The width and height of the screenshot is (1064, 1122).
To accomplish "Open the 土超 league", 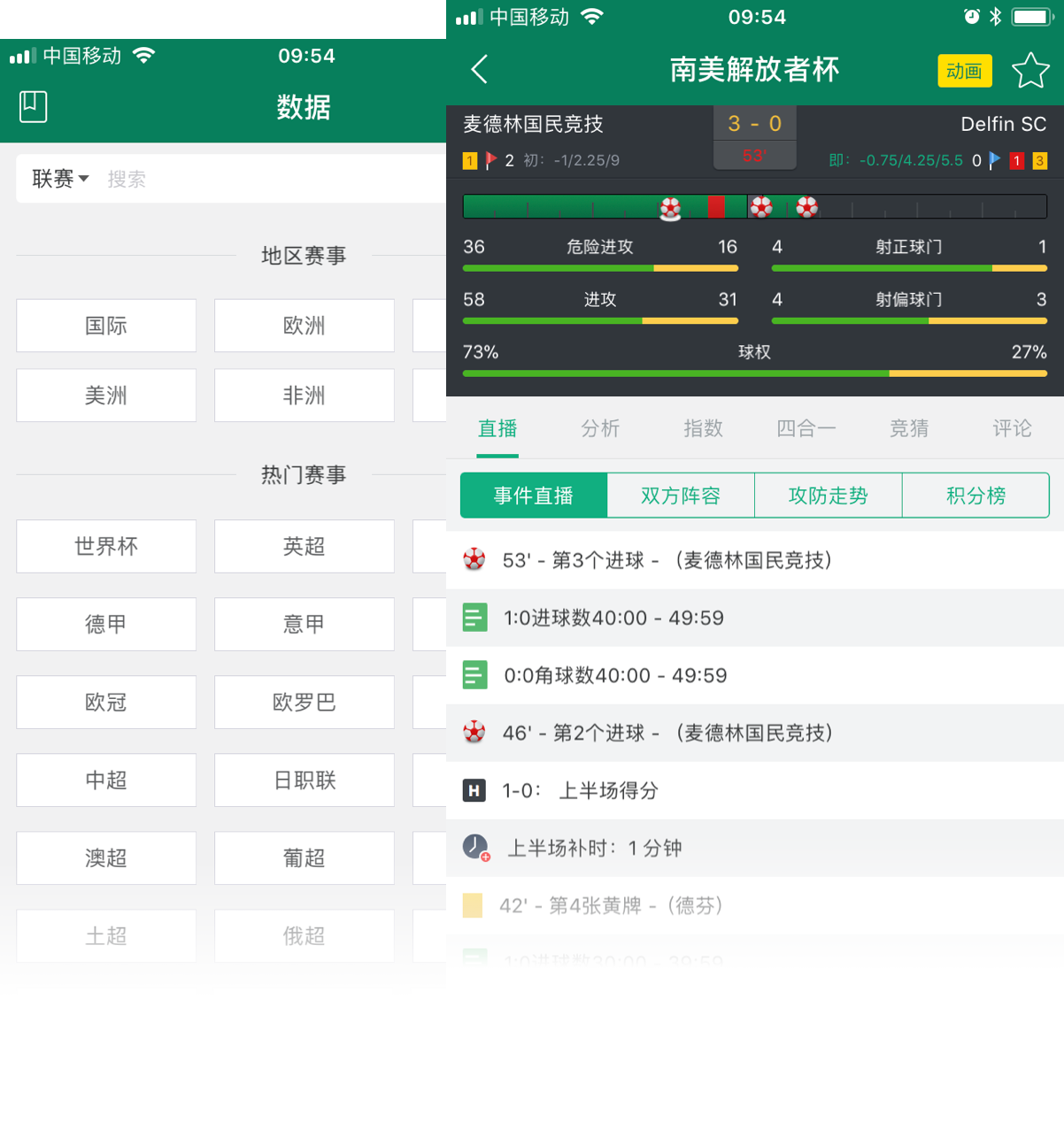I will tap(106, 935).
